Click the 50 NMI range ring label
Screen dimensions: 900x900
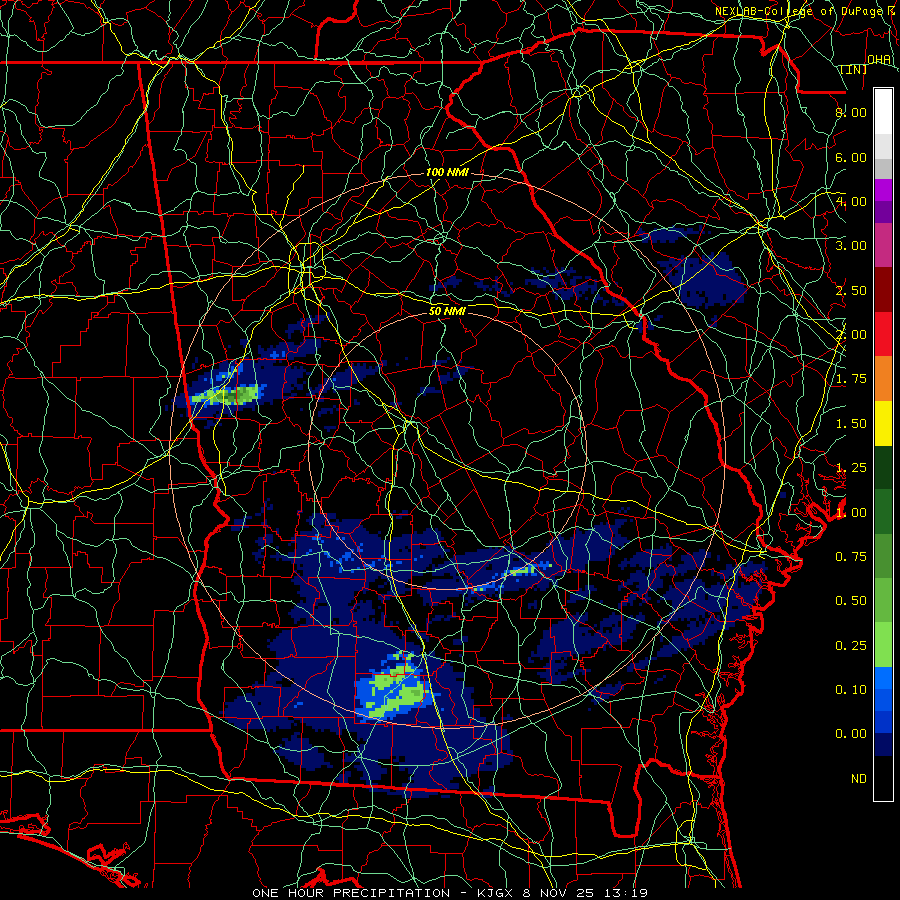pos(447,311)
